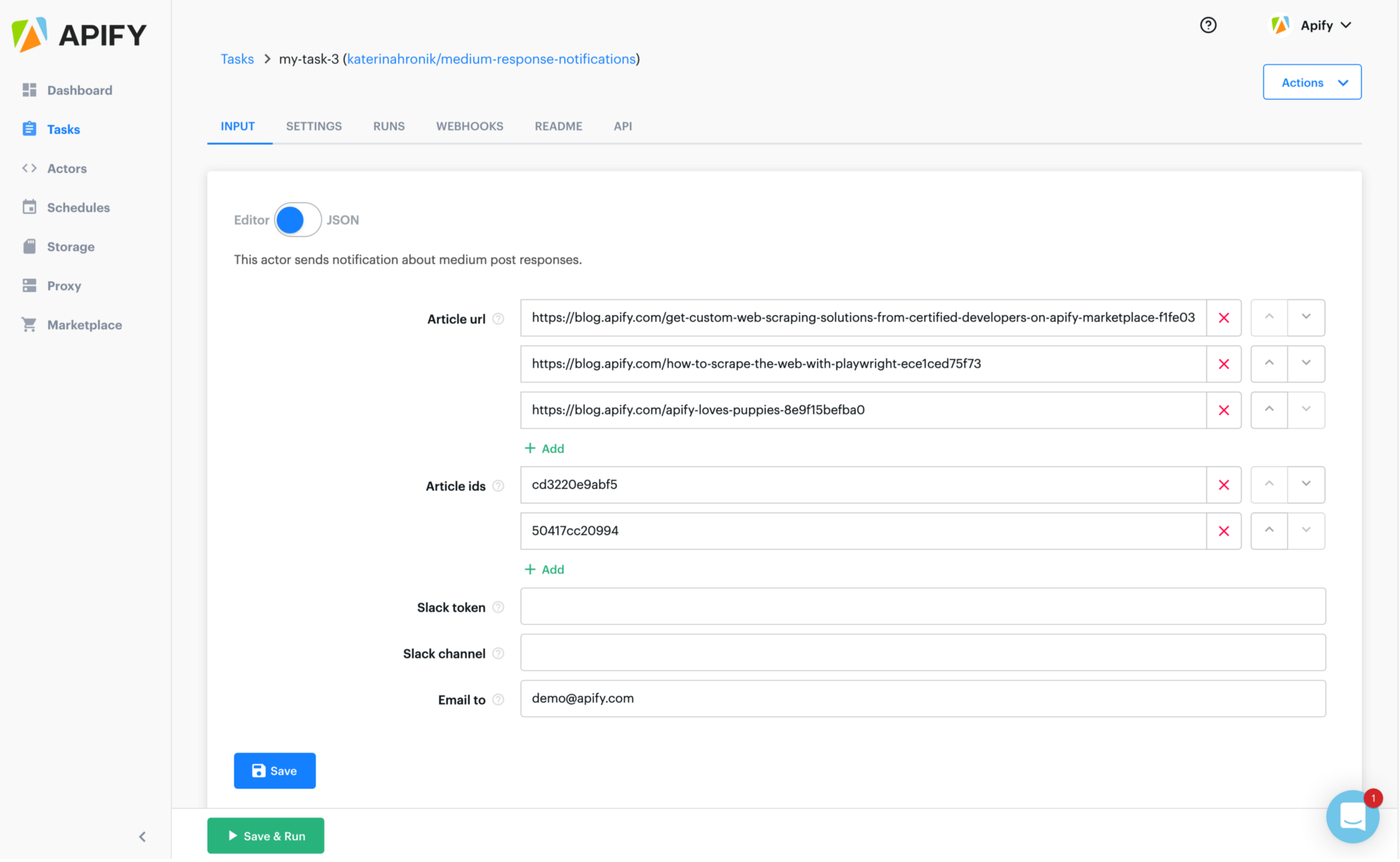Image resolution: width=1400 pixels, height=862 pixels.
Task: Focus the Slack channel input
Action: tap(923, 653)
